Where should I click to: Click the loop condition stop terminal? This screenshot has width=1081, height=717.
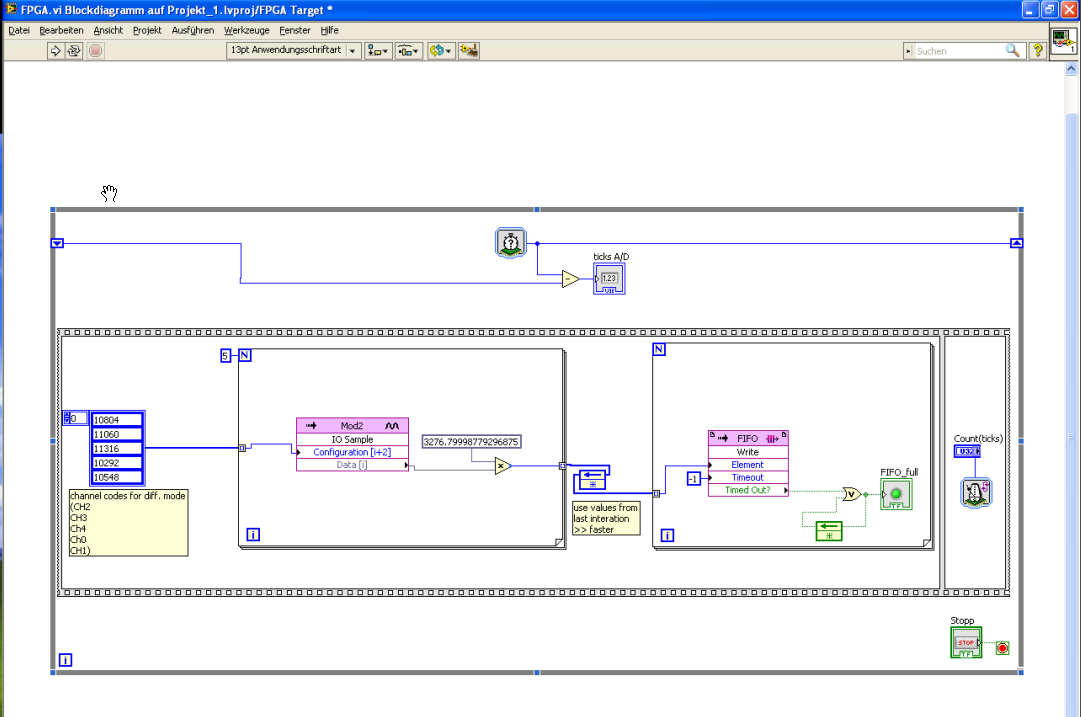(1002, 648)
